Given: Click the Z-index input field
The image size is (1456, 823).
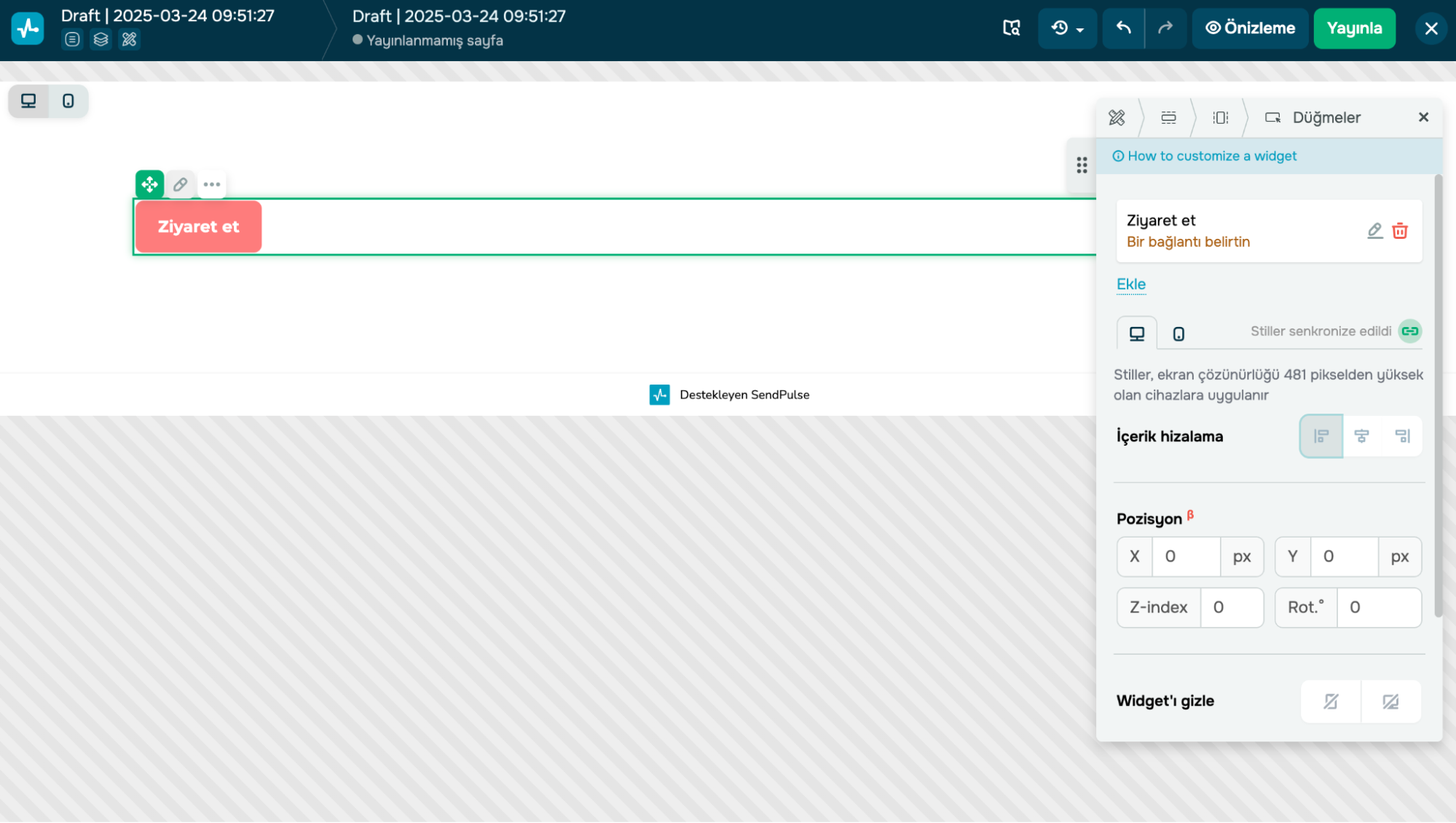Looking at the screenshot, I should click(1232, 607).
